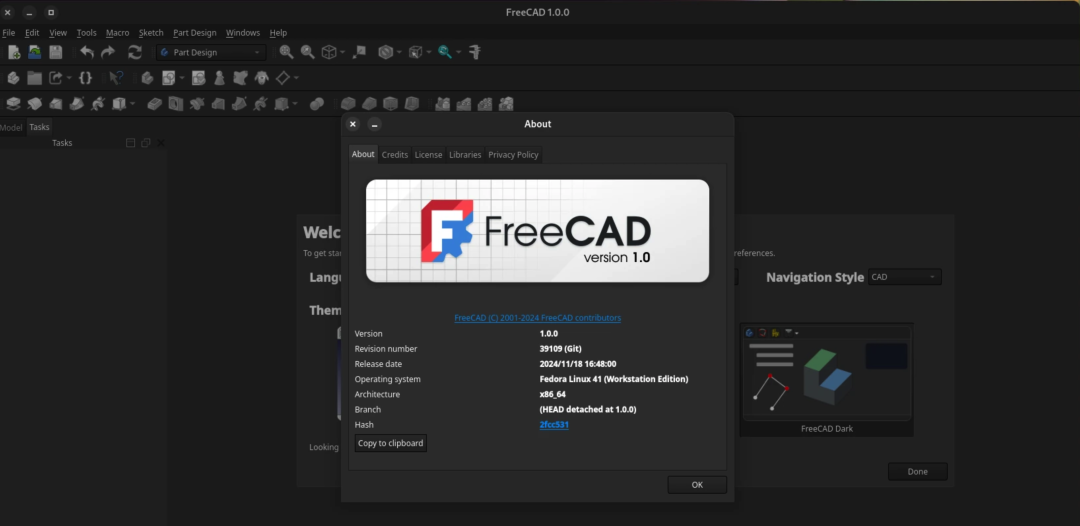
Task: Expand the Link actions dropdown arrow
Action: [69, 78]
